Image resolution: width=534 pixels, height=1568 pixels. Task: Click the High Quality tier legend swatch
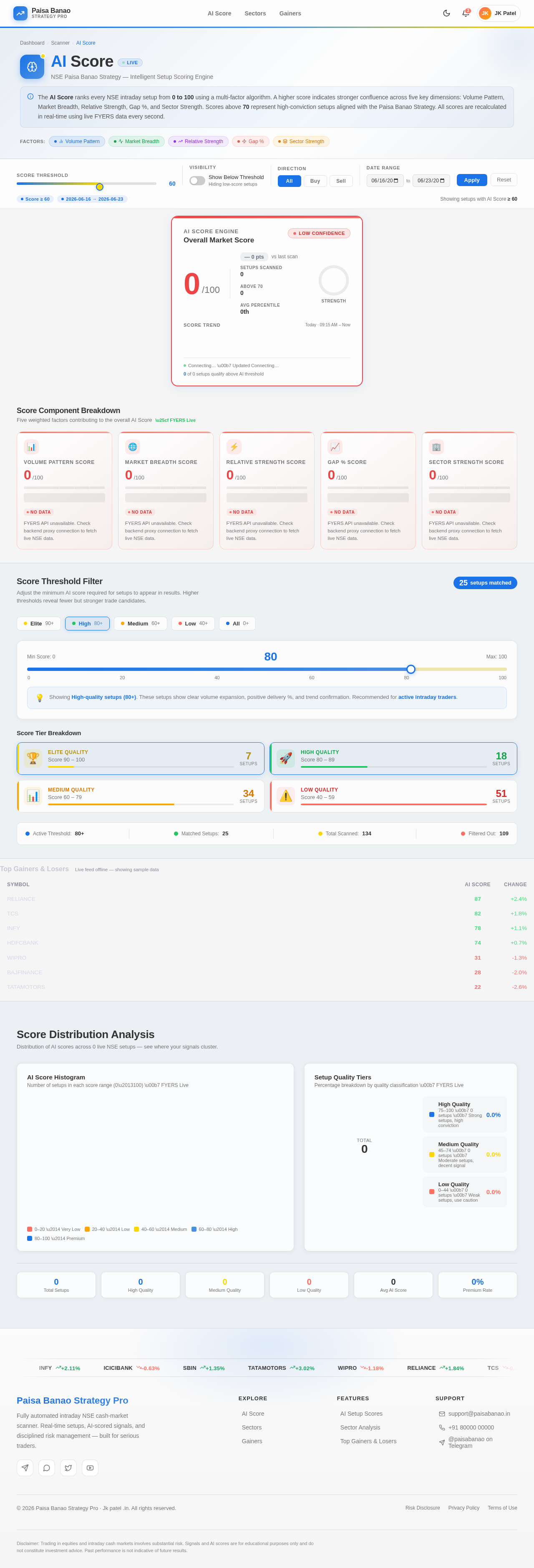432,1114
